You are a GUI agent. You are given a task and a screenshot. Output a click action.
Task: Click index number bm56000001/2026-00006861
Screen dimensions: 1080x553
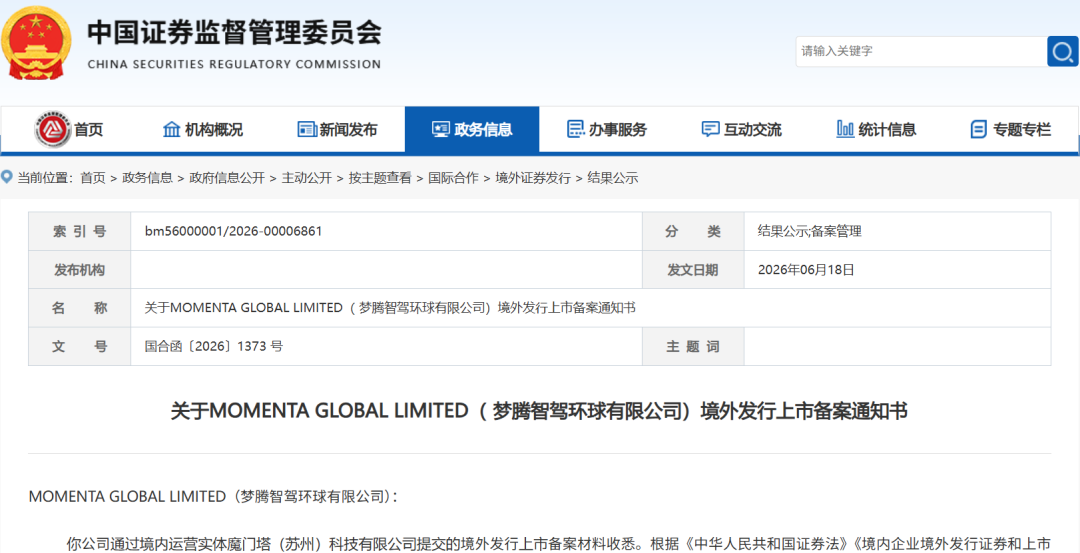point(233,231)
